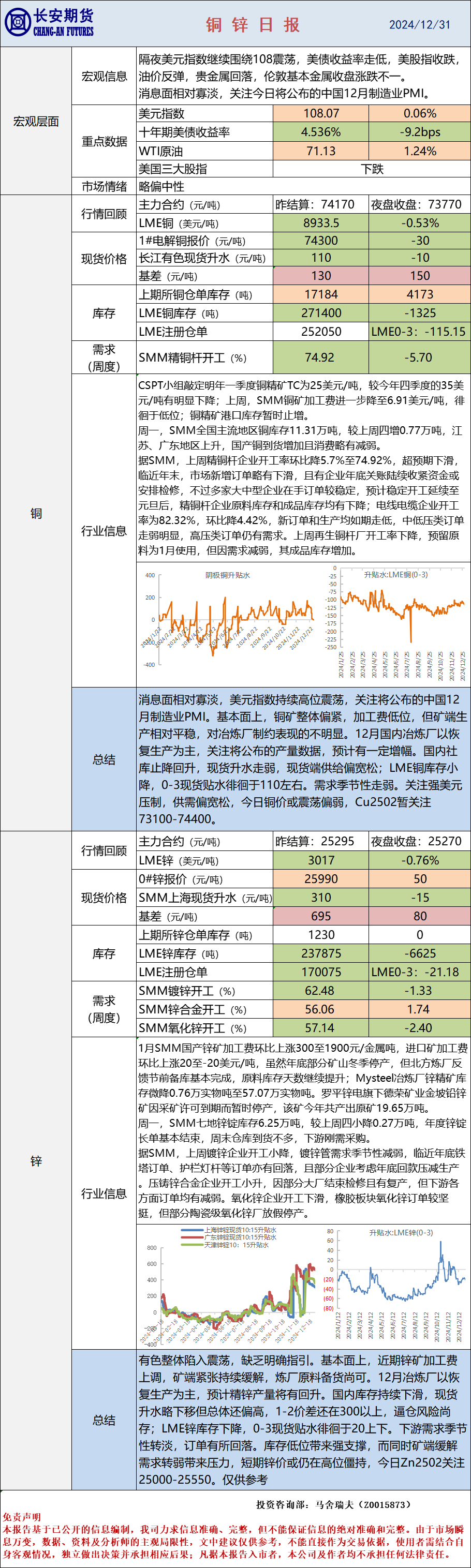The width and height of the screenshot is (471, 1568).
Task: Click the copper 基差 change 150
Action: click(420, 276)
